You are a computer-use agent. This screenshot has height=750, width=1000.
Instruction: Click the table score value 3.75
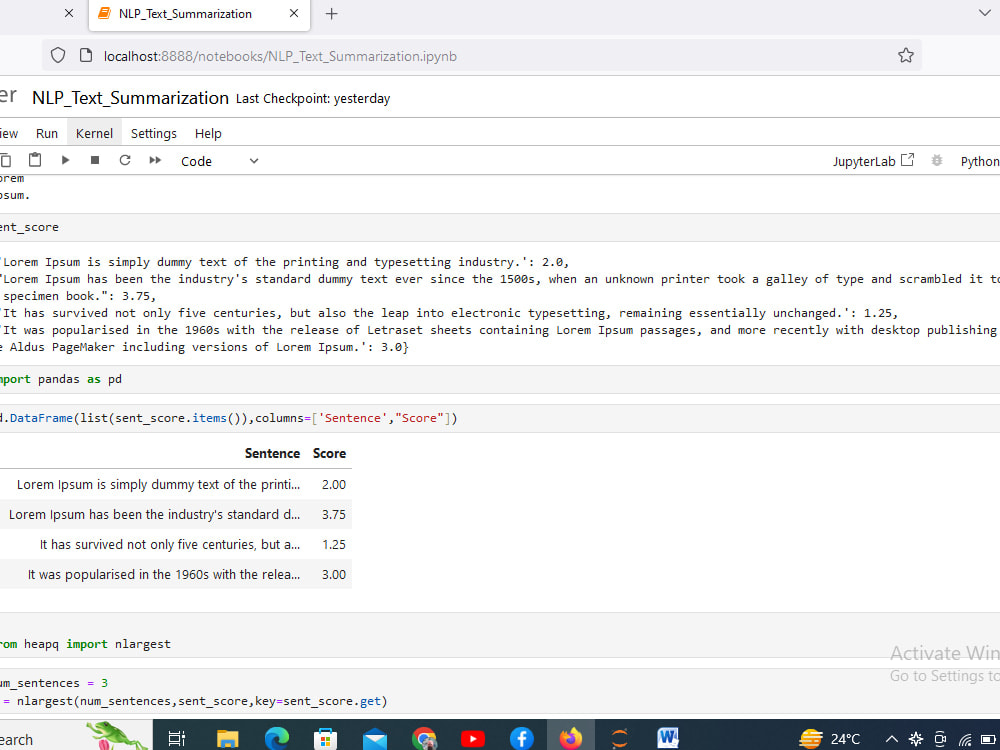point(334,515)
